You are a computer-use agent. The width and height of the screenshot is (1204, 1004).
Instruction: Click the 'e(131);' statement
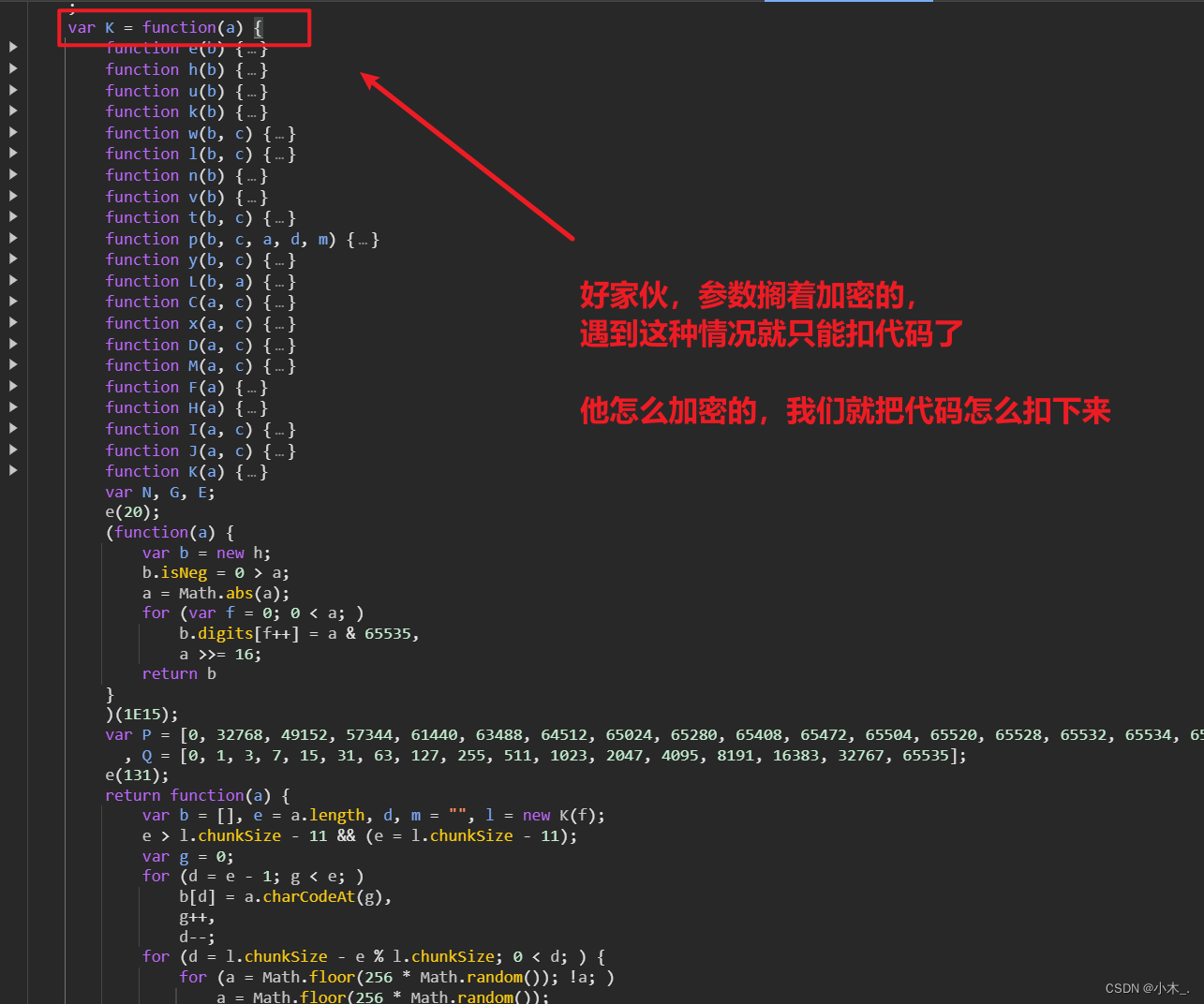tap(138, 775)
